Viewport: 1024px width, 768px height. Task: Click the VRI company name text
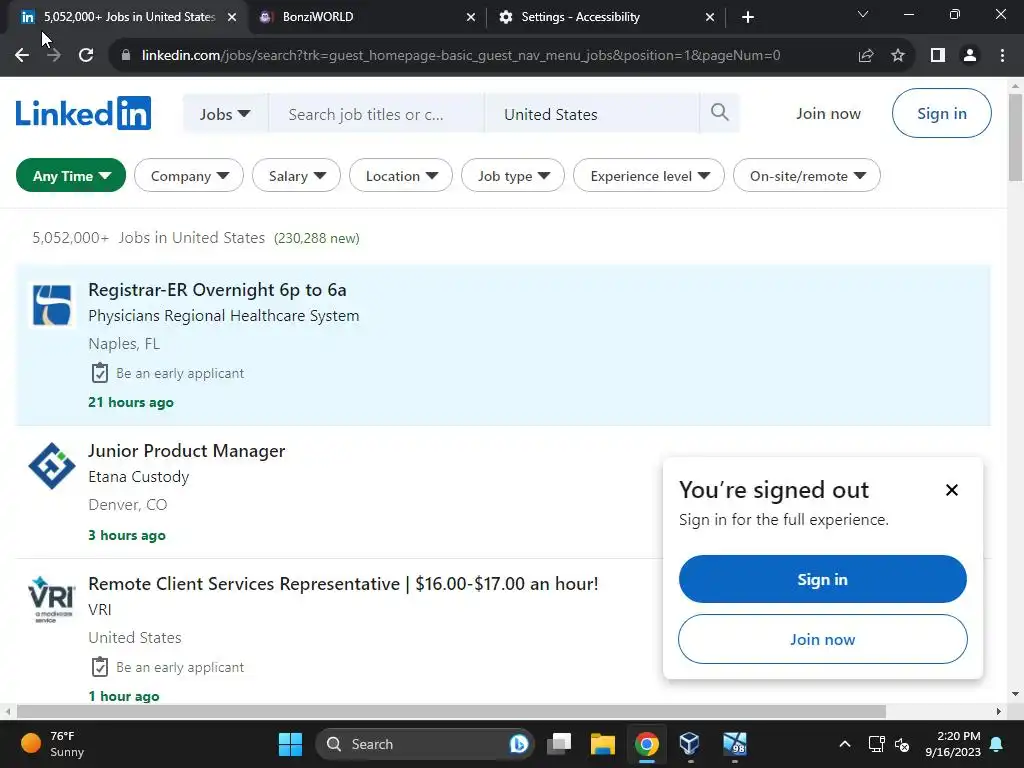(100, 609)
